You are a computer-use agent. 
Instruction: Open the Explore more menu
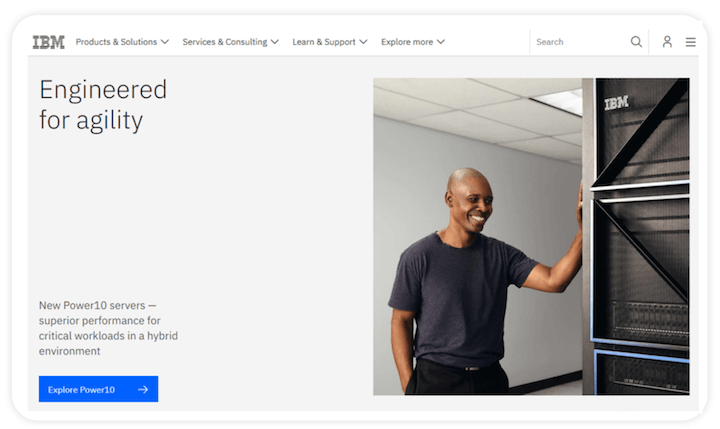[x=413, y=42]
